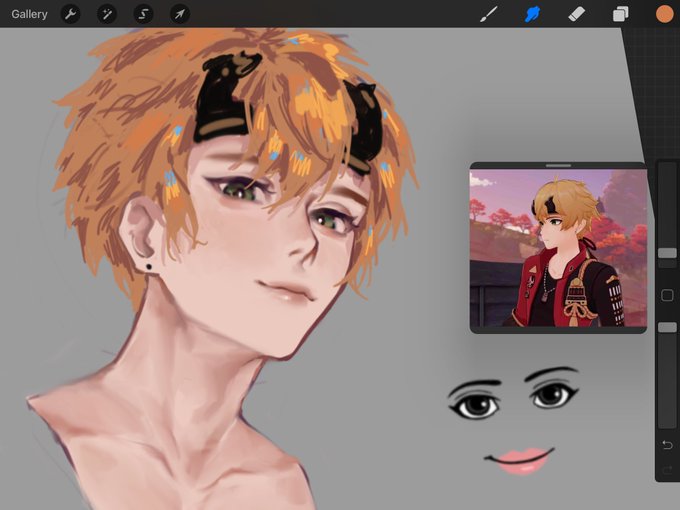Tap the reference window character image

pos(559,248)
